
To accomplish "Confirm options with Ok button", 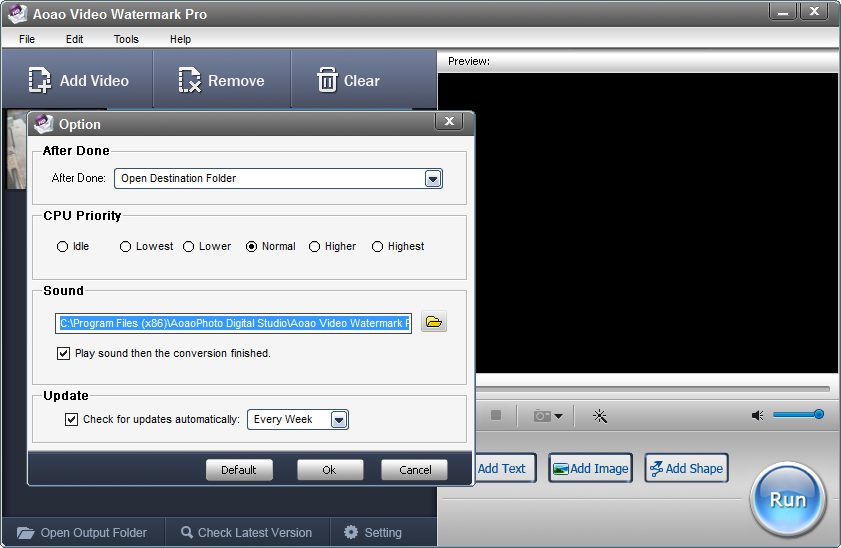I will tap(330, 470).
